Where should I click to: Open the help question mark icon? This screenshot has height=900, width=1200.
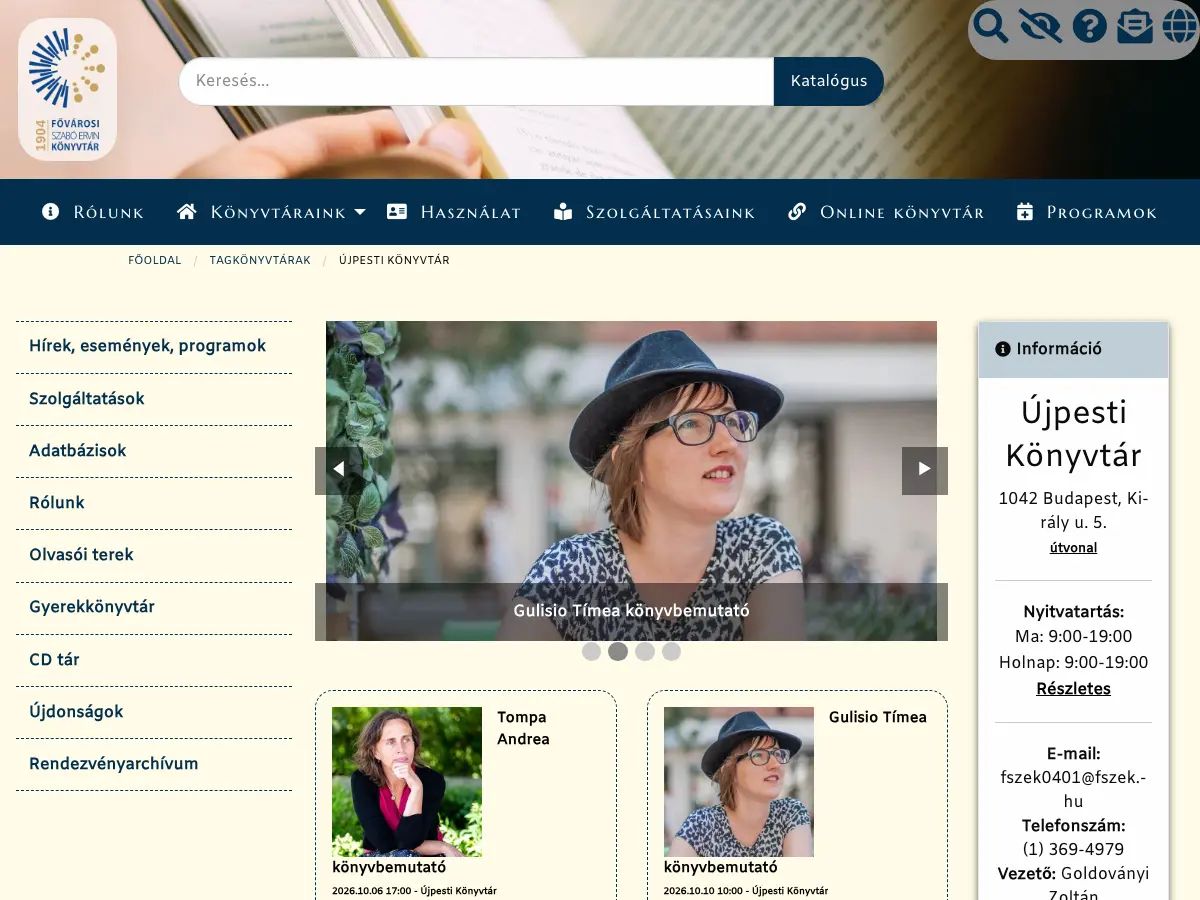click(x=1089, y=26)
